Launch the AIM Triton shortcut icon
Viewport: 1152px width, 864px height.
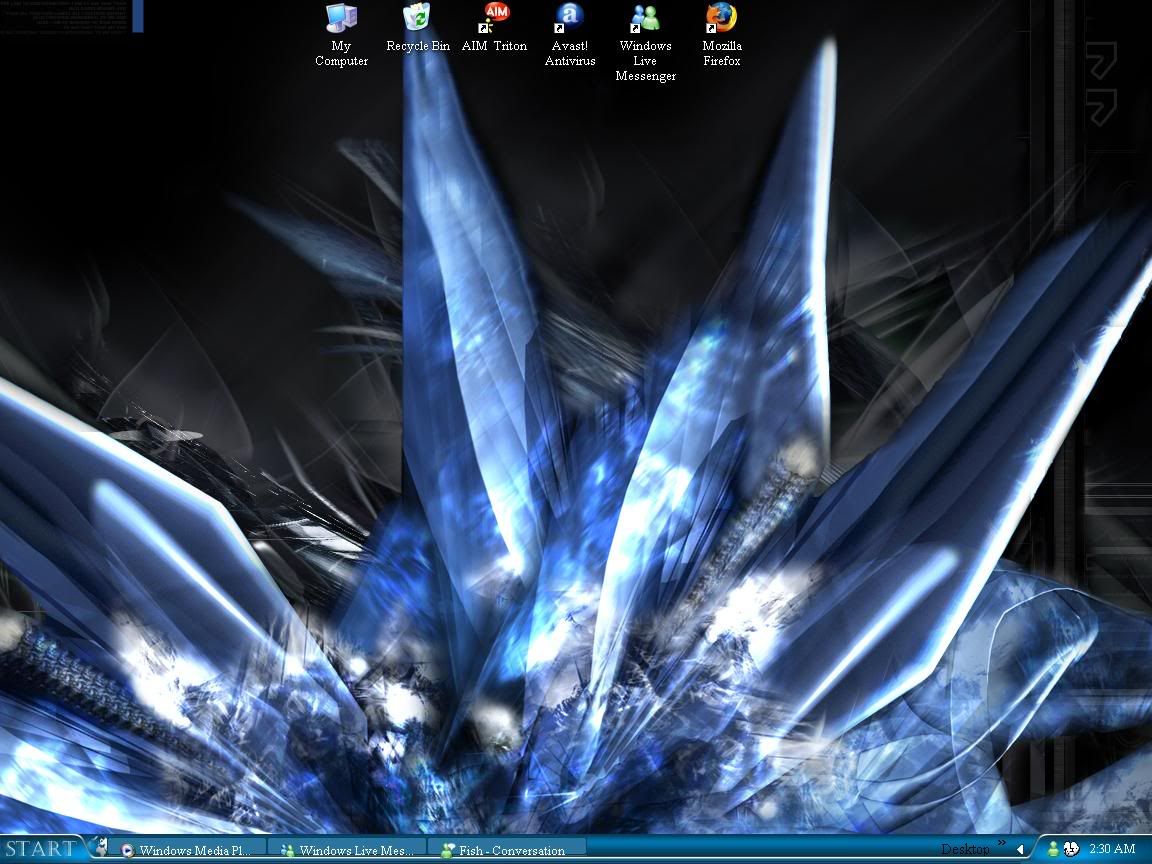[494, 18]
